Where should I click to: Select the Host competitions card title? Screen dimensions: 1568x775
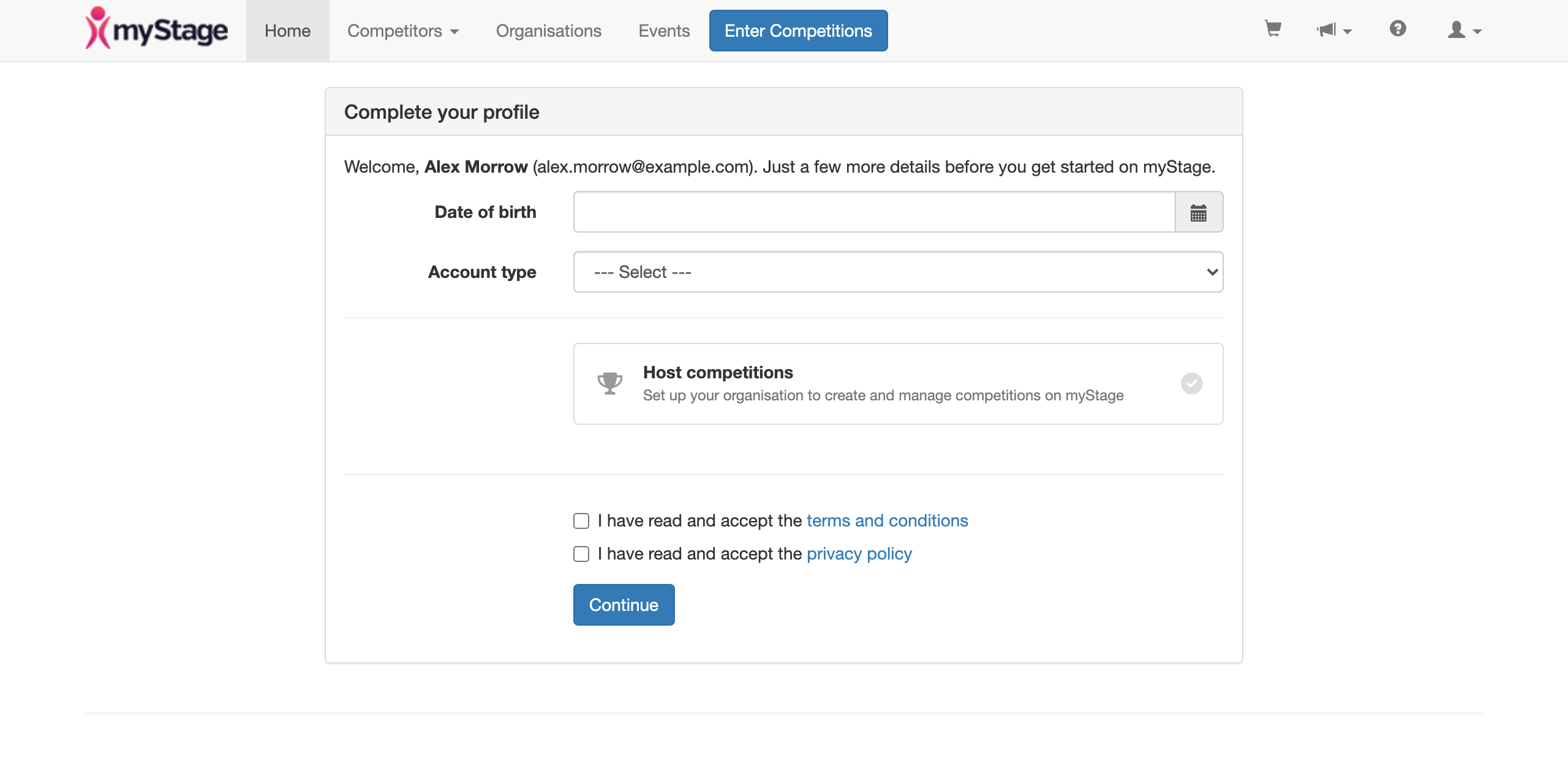pyautogui.click(x=718, y=372)
